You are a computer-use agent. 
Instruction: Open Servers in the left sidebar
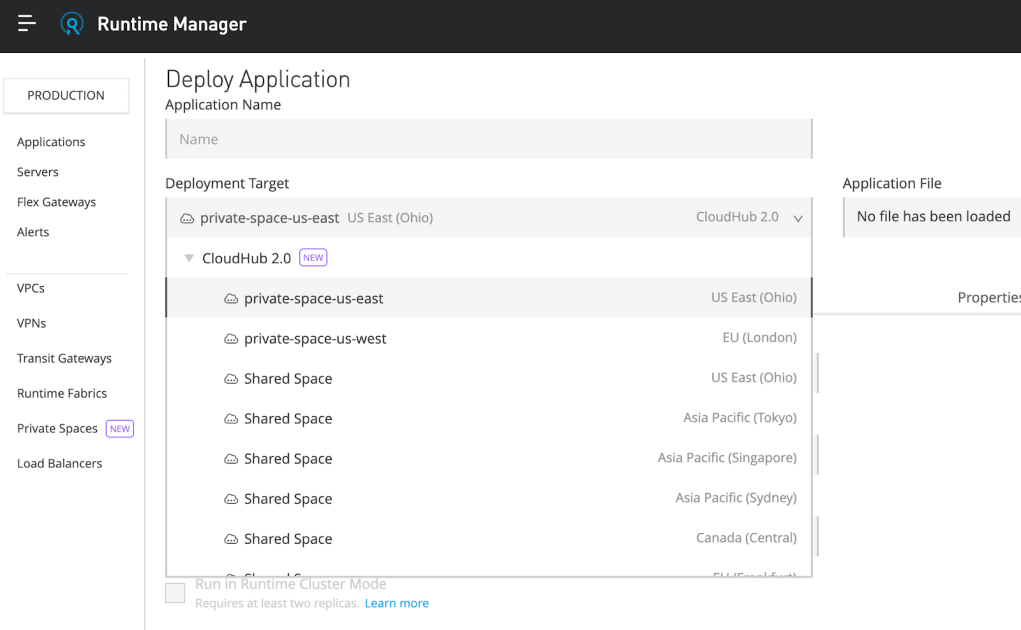point(37,171)
